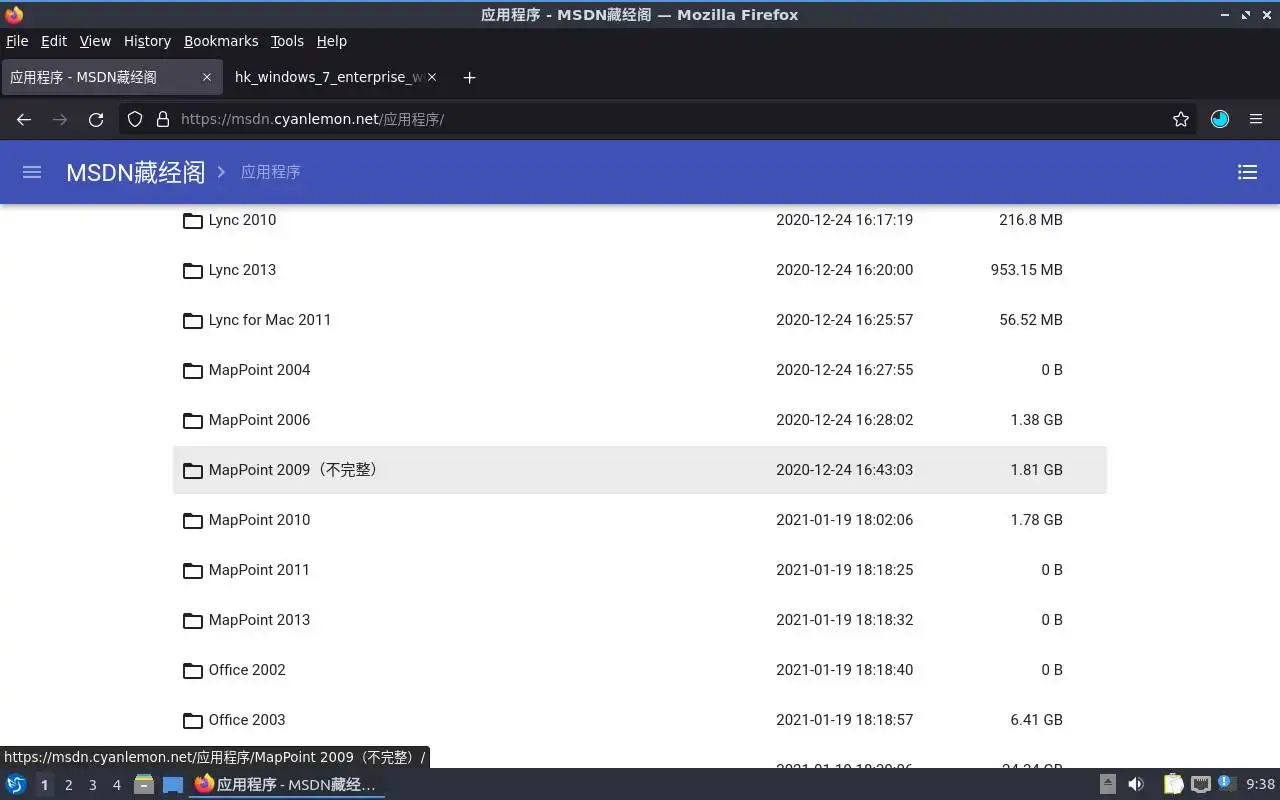The image size is (1280, 800).
Task: Close the 应用程序 - MSDN藏经阁 tab
Action: [x=207, y=77]
